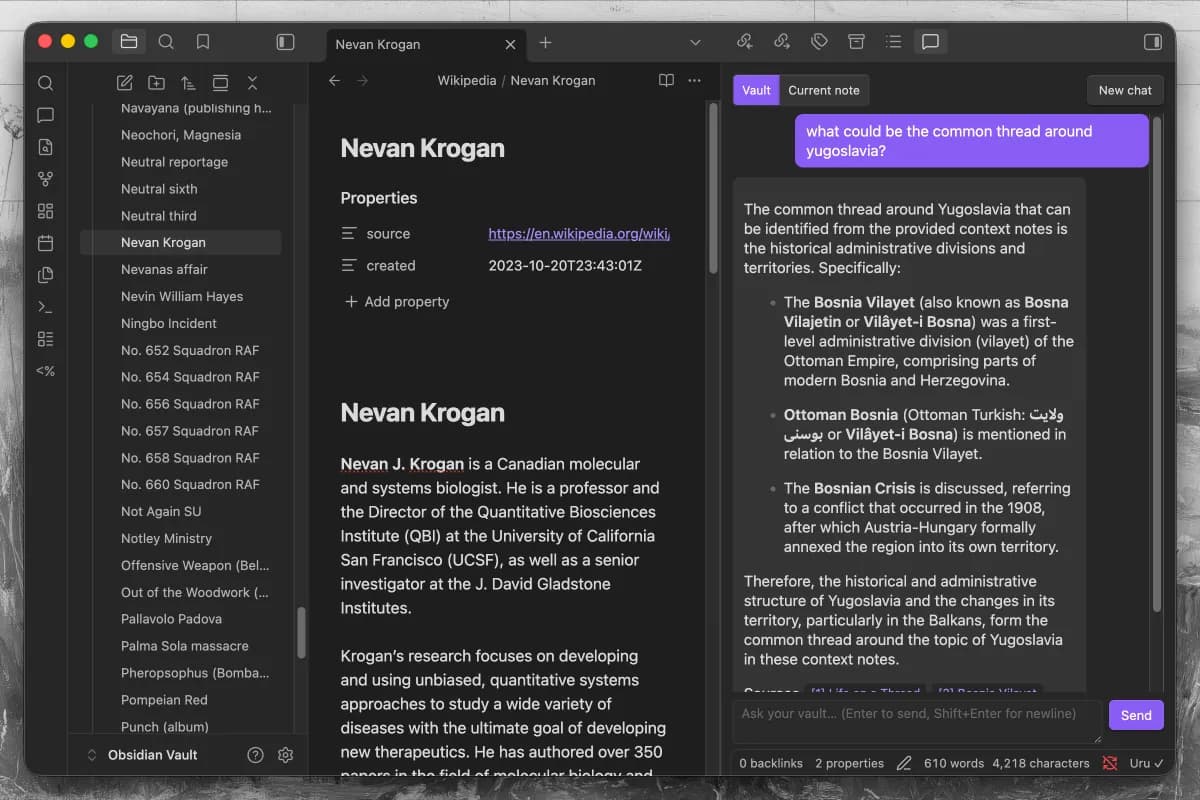Click the created property type icon
Viewport: 1200px width, 800px height.
(349, 266)
